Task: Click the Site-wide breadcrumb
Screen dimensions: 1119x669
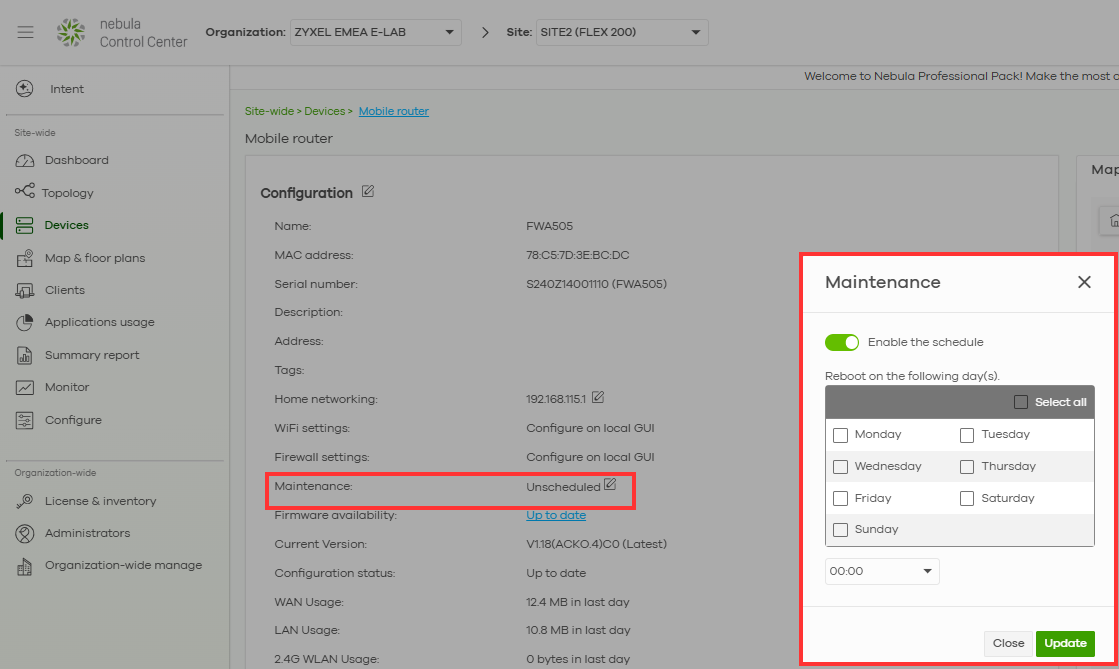Action: 269,111
